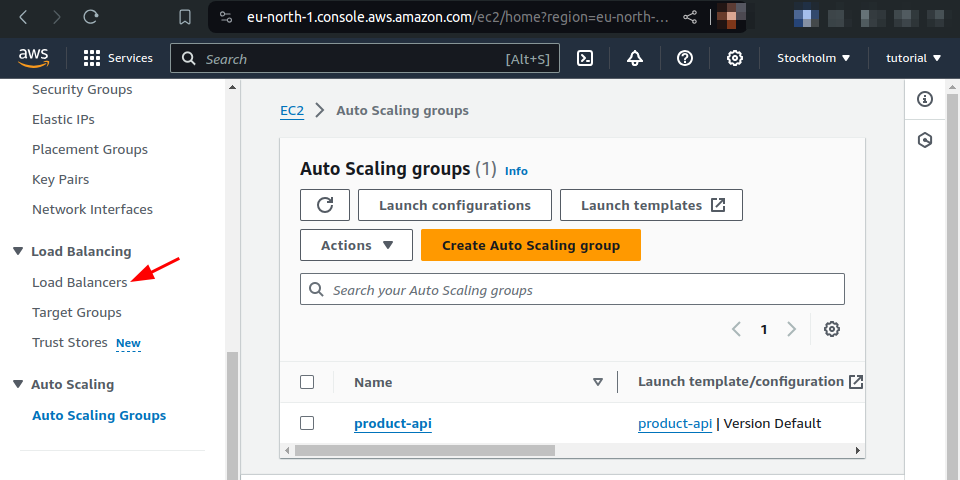960x480 pixels.
Task: Launch AWS CloudShell terminal icon
Action: pos(585,58)
